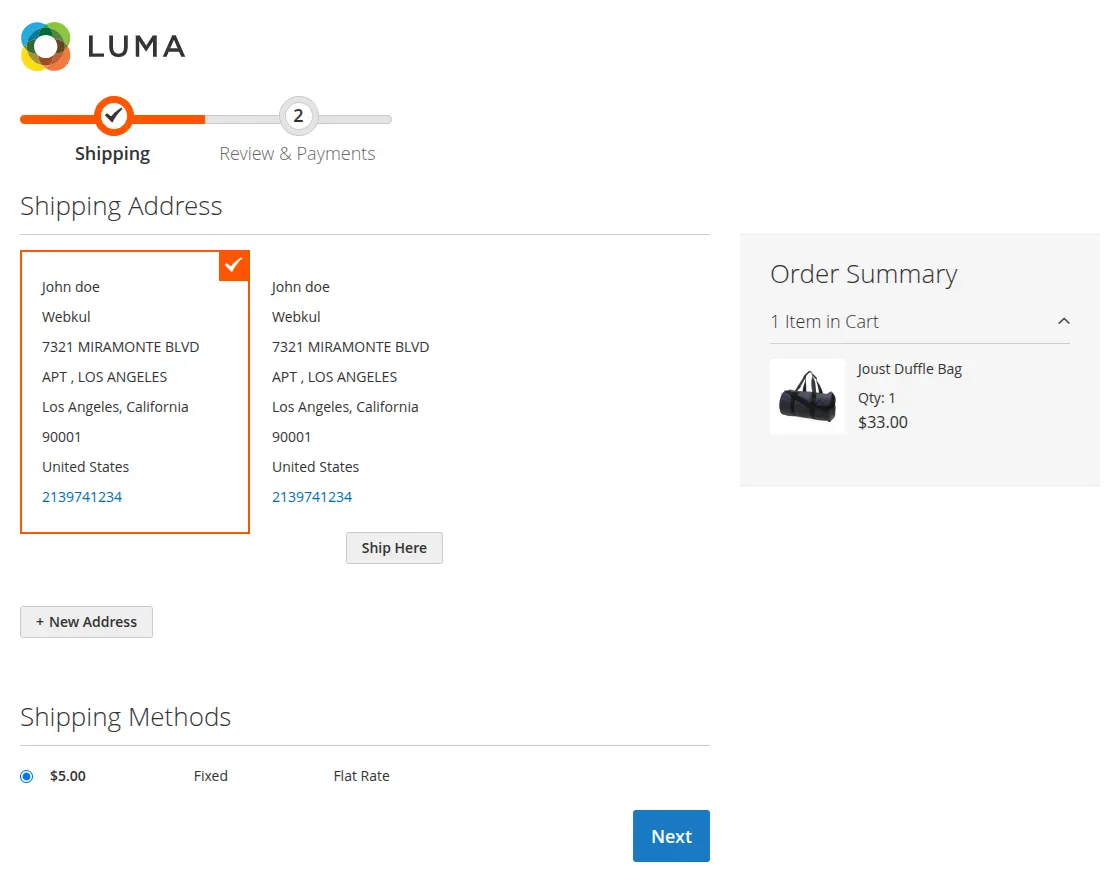Click phone number above Ship Here button

tap(312, 497)
